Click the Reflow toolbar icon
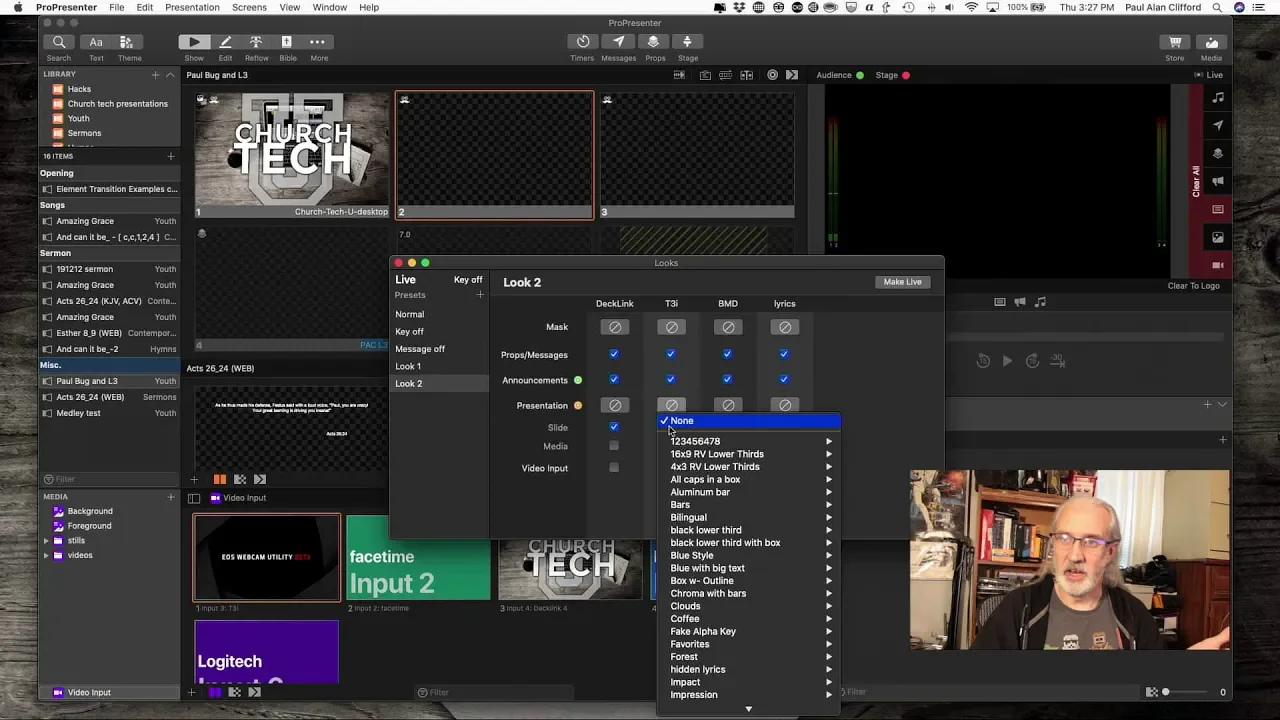This screenshot has height=720, width=1280. pyautogui.click(x=256, y=42)
